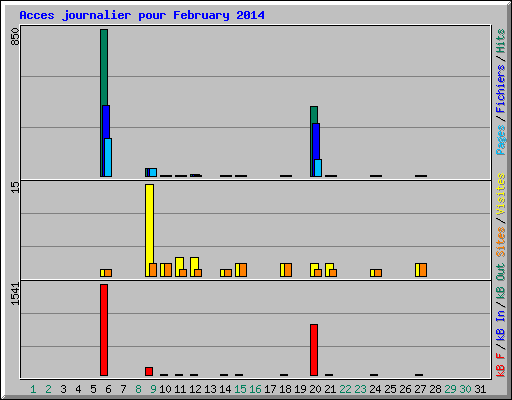Click the y-axis value 1541

15,294
